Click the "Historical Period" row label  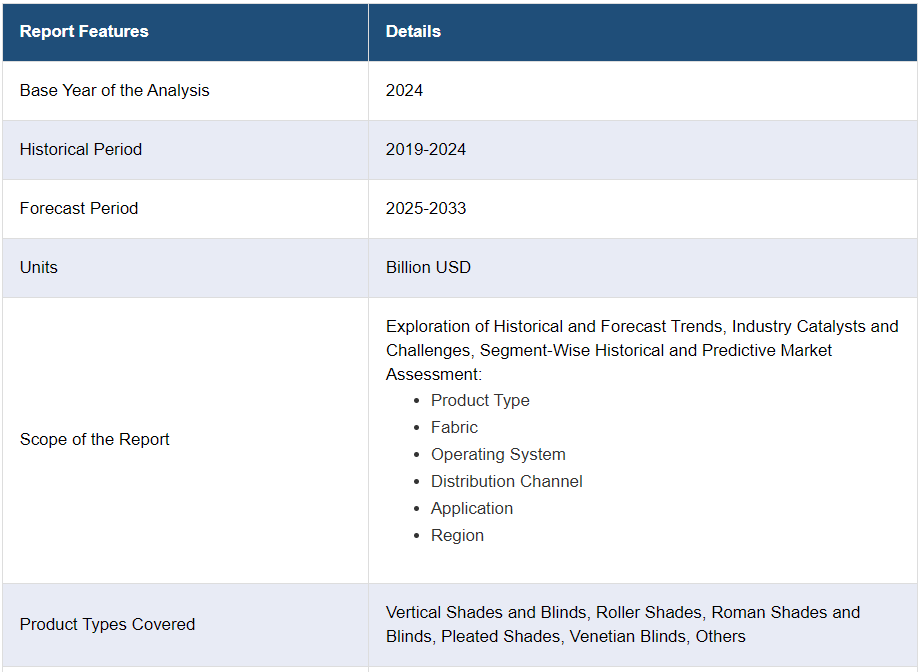click(81, 149)
